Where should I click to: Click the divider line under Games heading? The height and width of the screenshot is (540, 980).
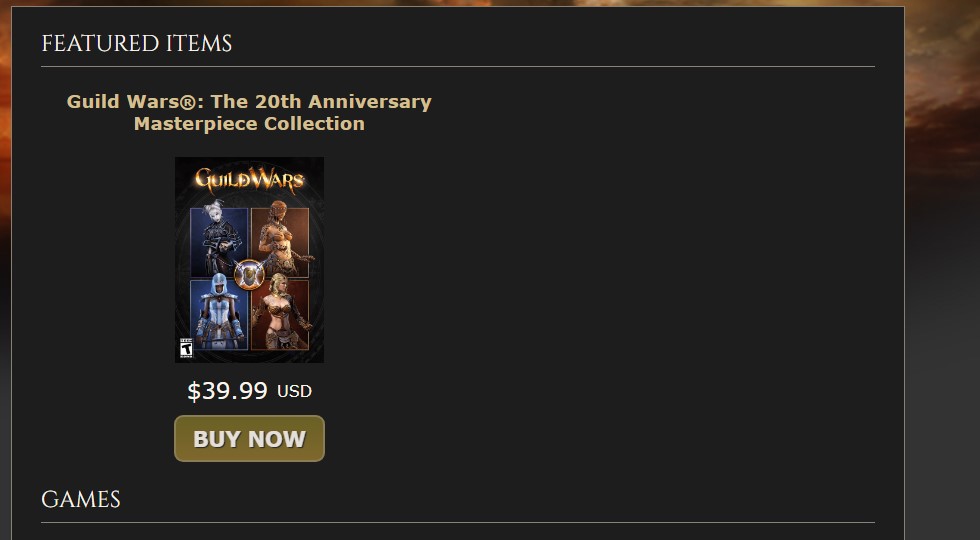pos(458,522)
